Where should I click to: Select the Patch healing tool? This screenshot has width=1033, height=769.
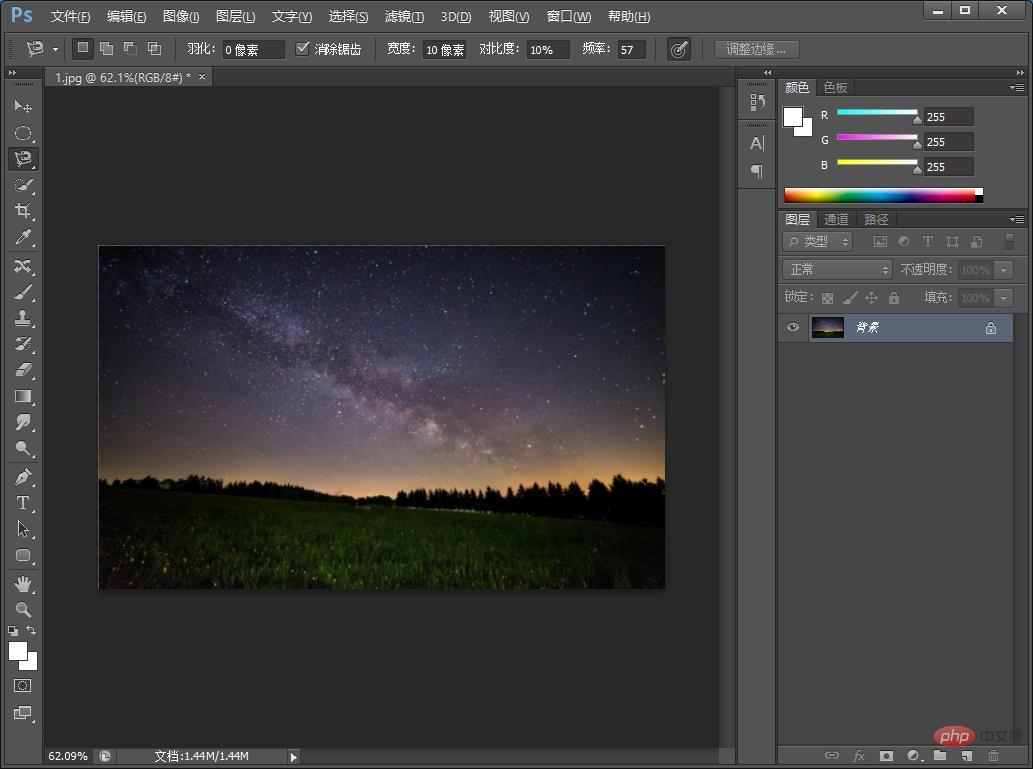point(23,266)
